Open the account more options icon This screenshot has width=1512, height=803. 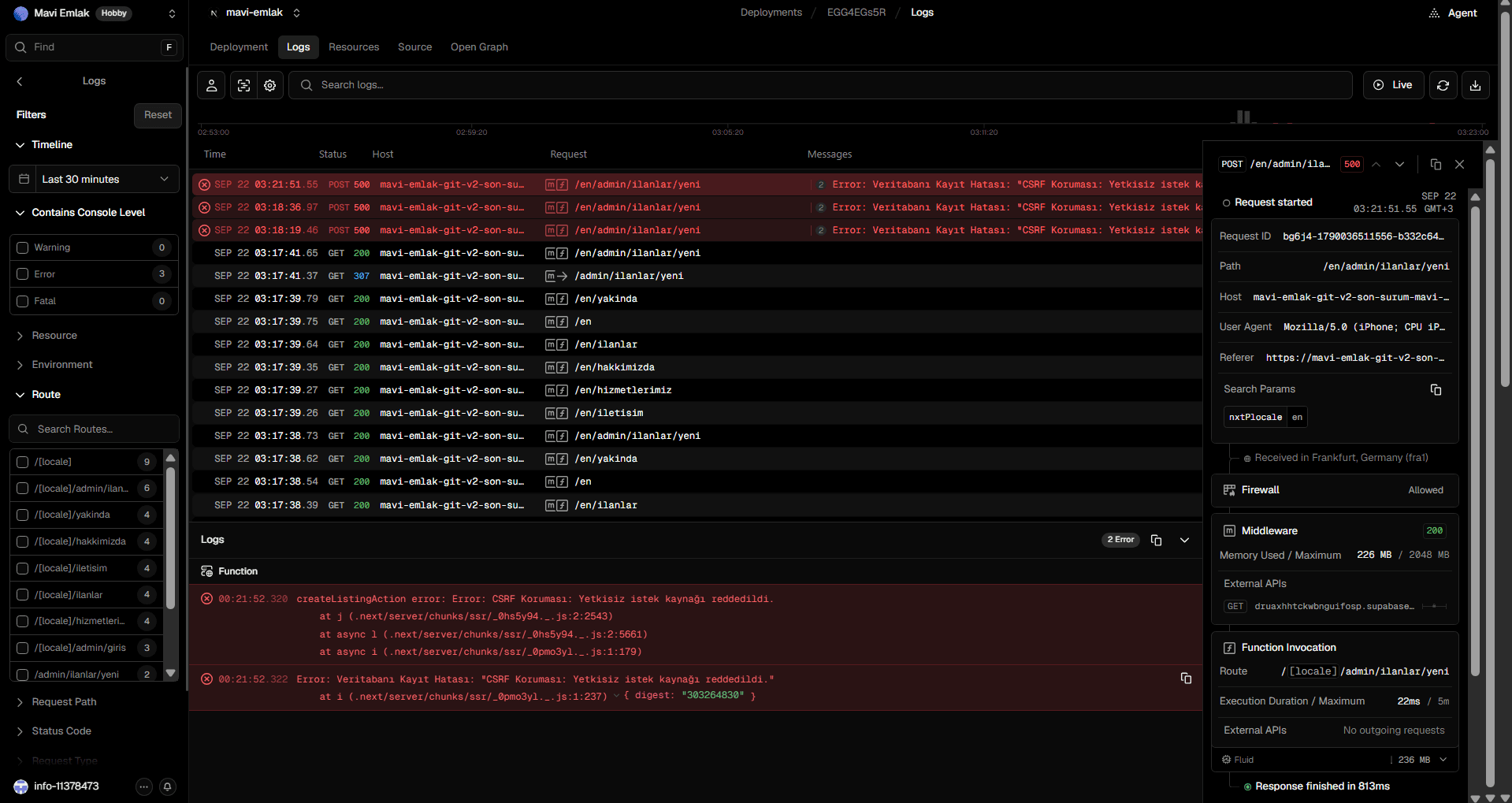pyautogui.click(x=143, y=786)
